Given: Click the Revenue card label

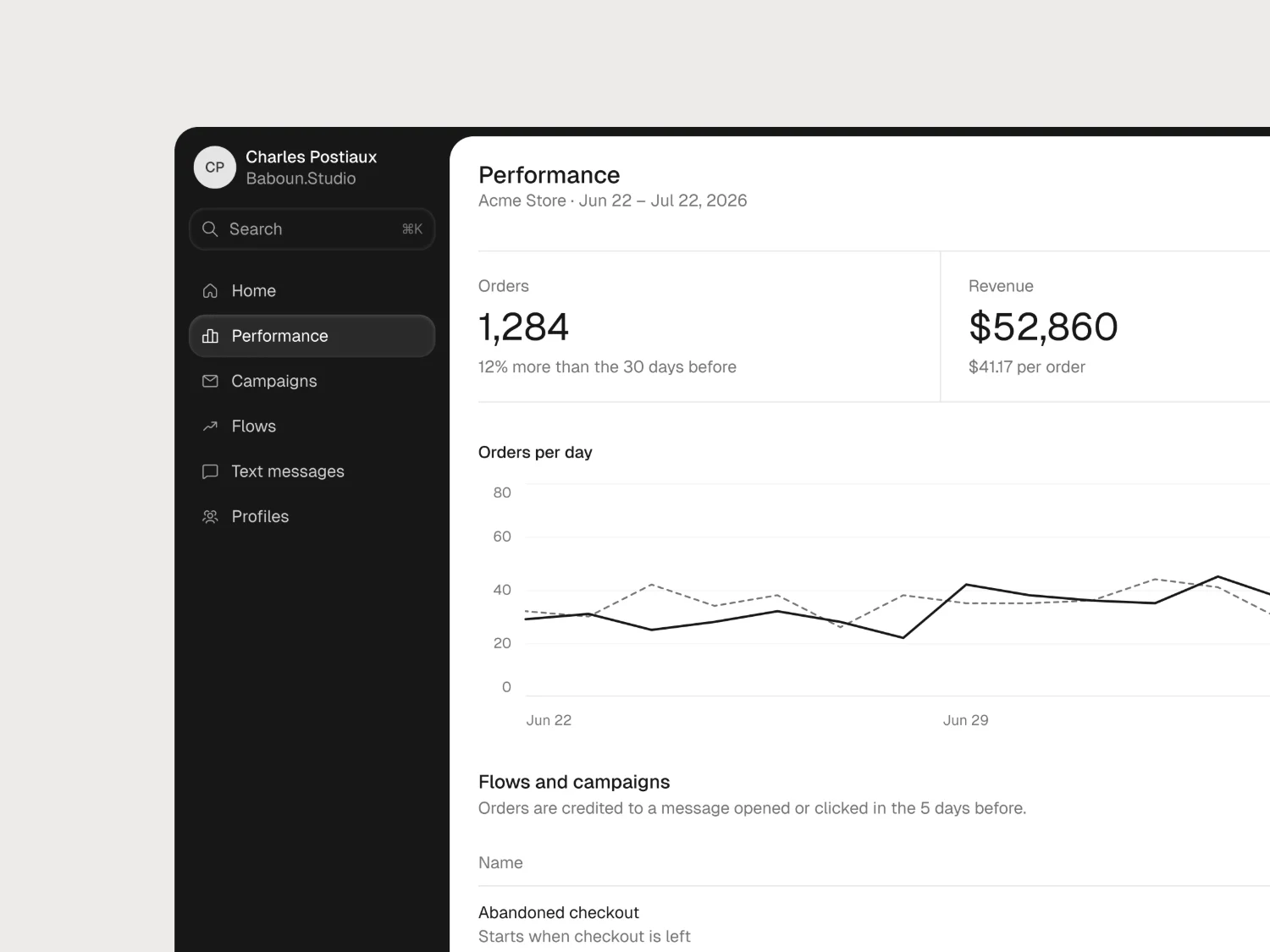Looking at the screenshot, I should (x=1001, y=286).
